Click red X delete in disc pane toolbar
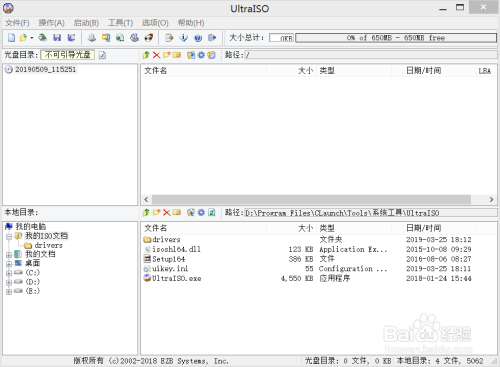Screen dimensions: 500x367 [x=156, y=55]
